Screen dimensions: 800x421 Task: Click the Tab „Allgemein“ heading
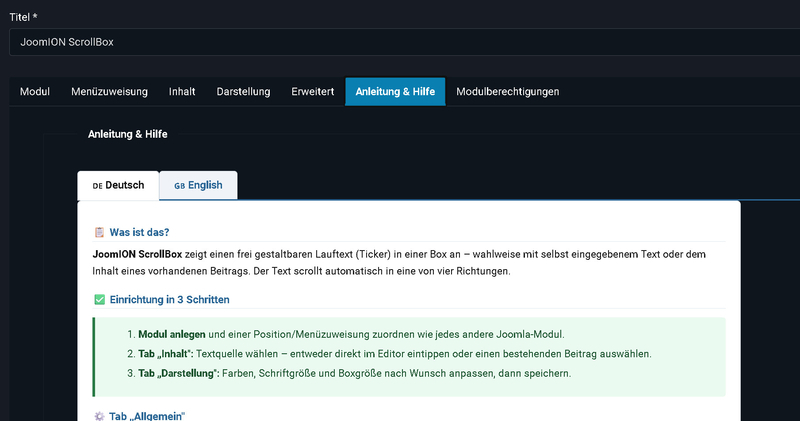pyautogui.click(x=147, y=416)
